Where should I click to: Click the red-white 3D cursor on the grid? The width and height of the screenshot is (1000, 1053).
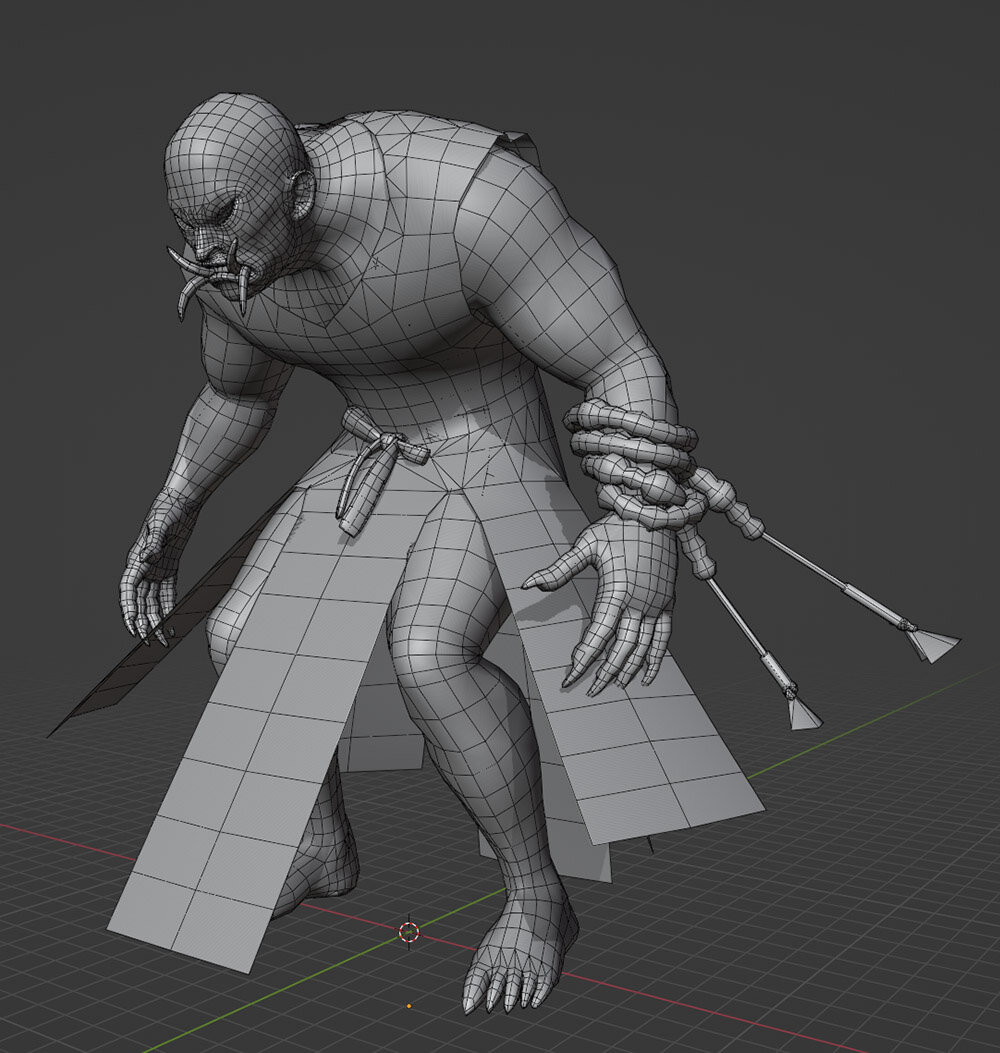click(x=409, y=932)
